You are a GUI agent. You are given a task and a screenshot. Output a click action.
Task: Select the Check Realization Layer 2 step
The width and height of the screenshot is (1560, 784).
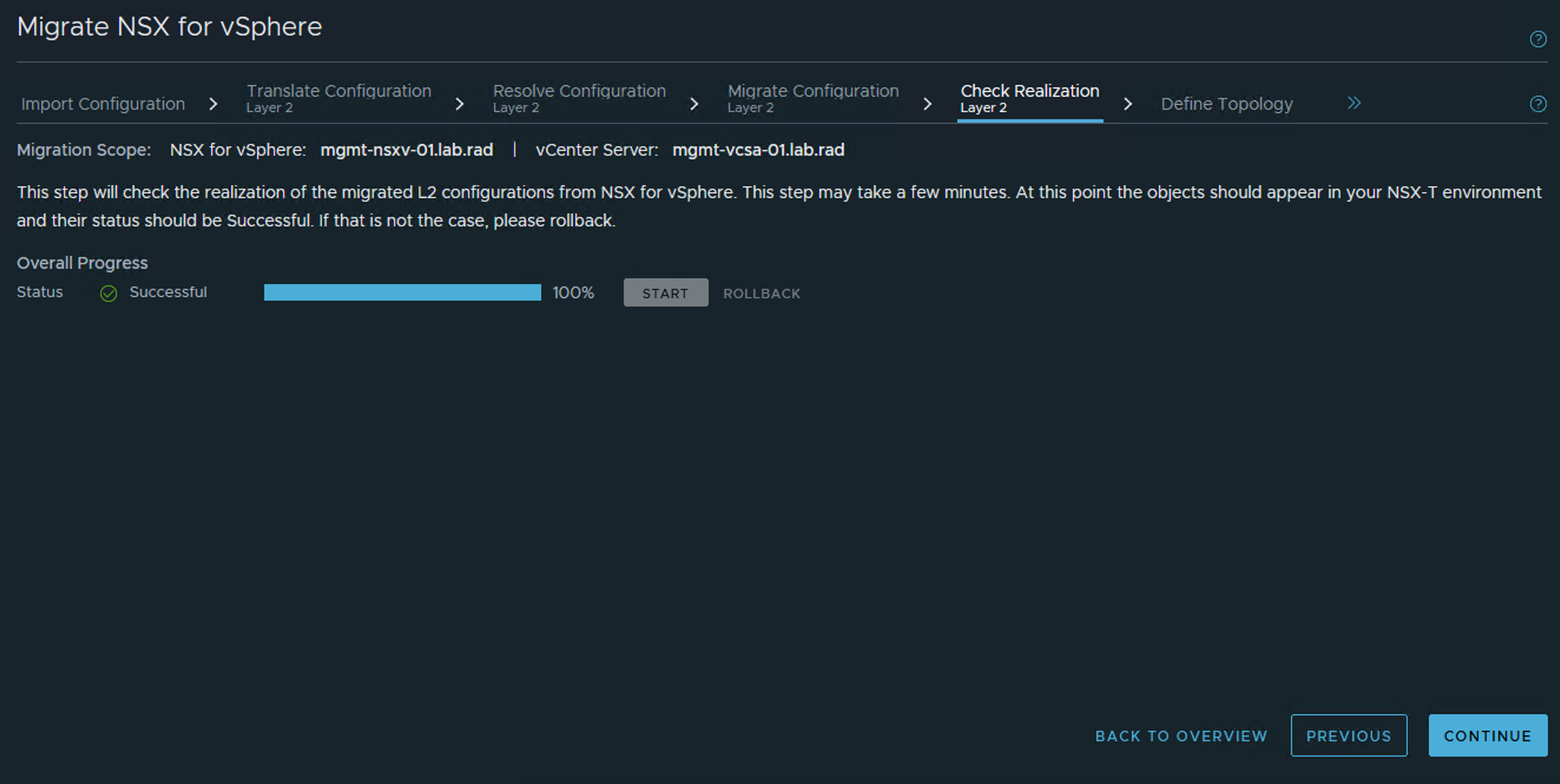click(1029, 98)
